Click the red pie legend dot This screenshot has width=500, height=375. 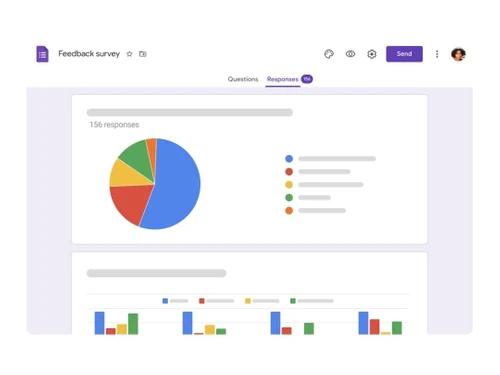click(289, 172)
